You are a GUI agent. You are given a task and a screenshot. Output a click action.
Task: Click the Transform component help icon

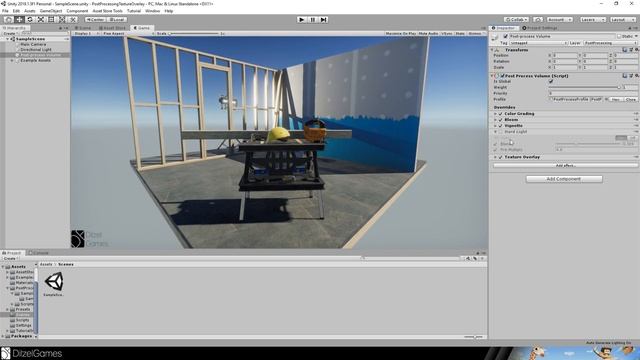[624, 50]
